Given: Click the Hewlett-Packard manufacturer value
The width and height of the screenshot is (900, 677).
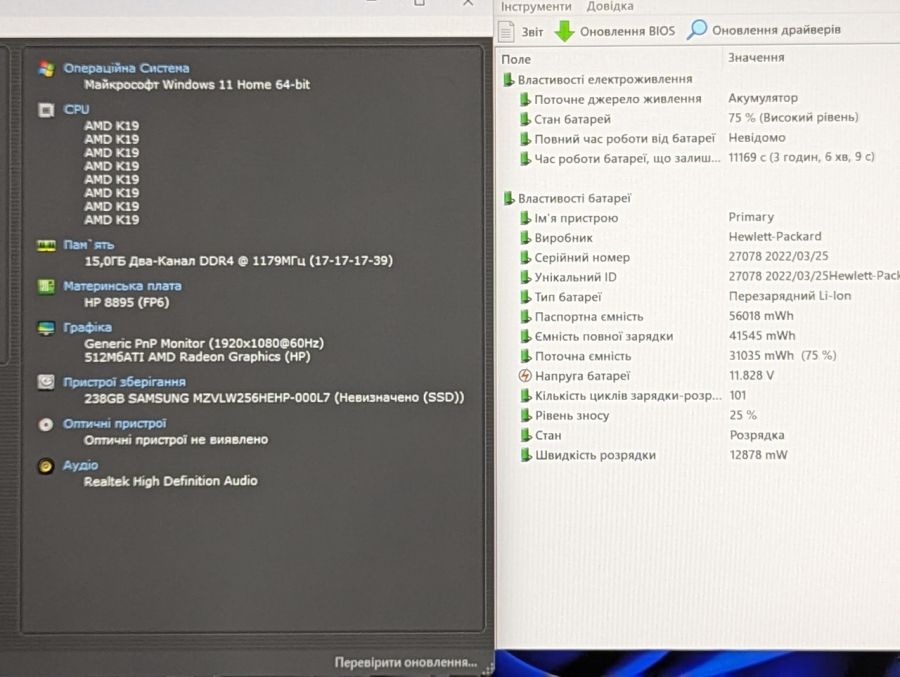Looking at the screenshot, I should click(x=775, y=237).
